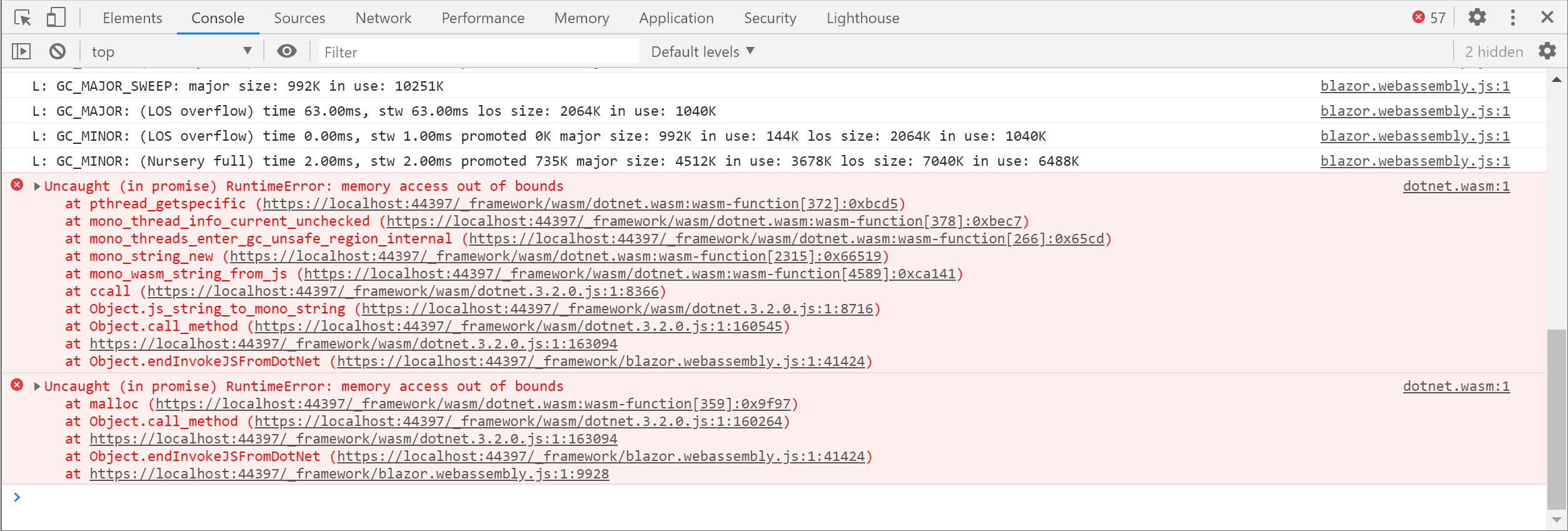The height and width of the screenshot is (531, 1568).
Task: Open console settings gear beside hidden count
Action: click(1547, 51)
